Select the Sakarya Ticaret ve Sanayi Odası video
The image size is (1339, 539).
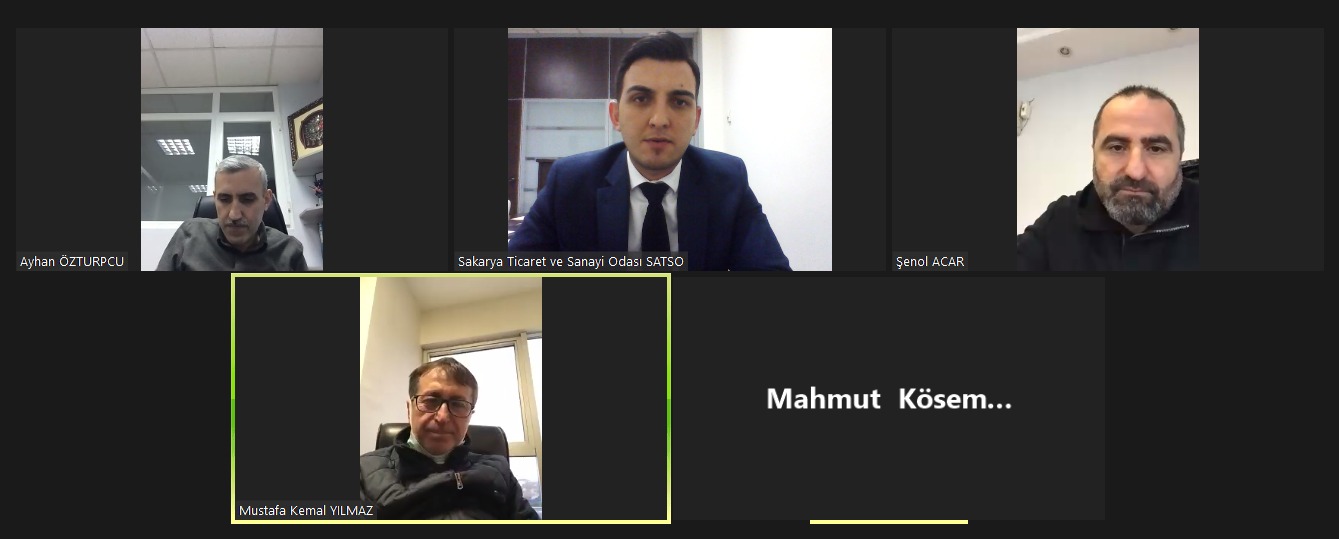click(670, 149)
